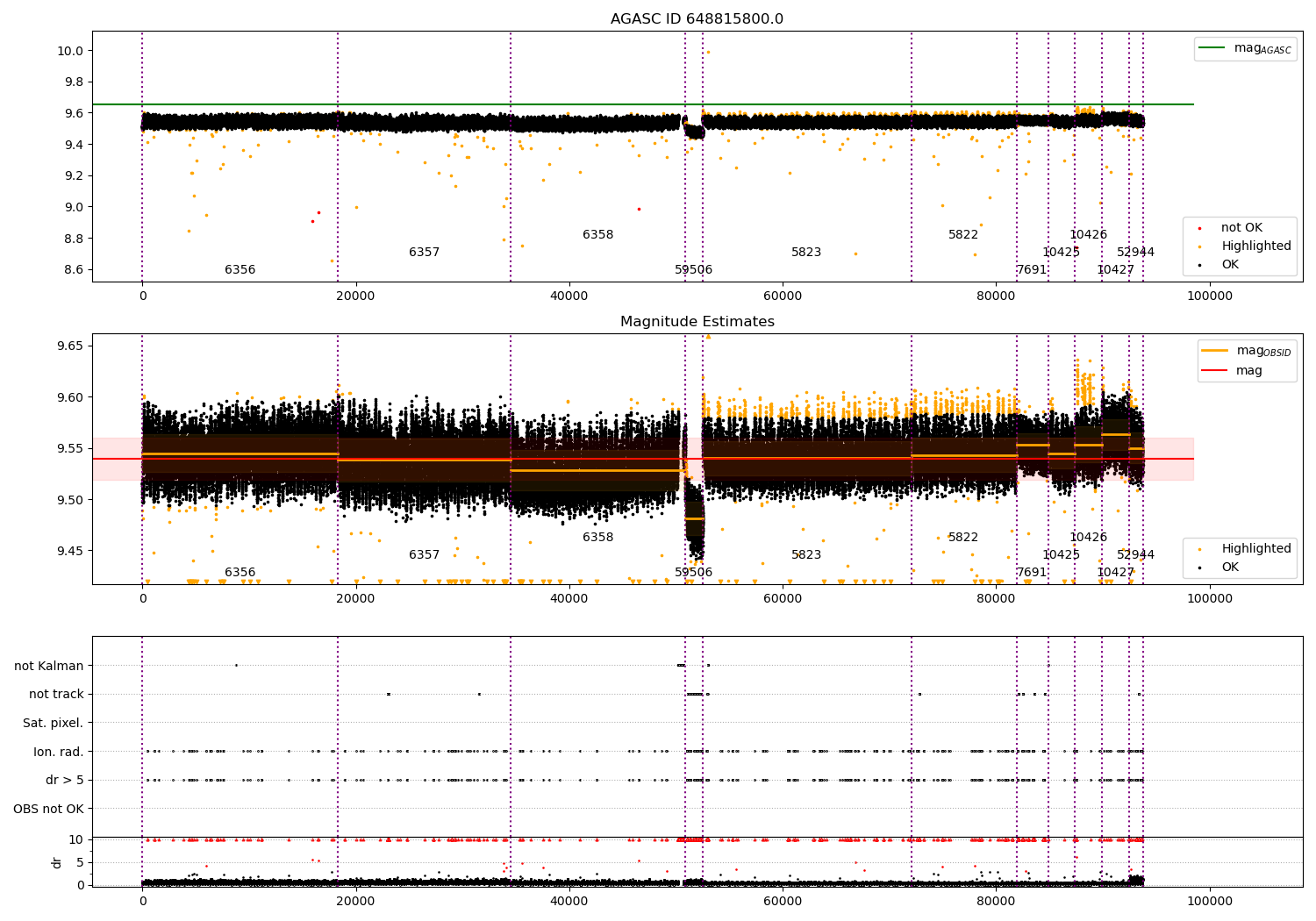Click the green mag AGASC line swatch in legend
Screen dimensions: 1316x921
(x=1213, y=48)
